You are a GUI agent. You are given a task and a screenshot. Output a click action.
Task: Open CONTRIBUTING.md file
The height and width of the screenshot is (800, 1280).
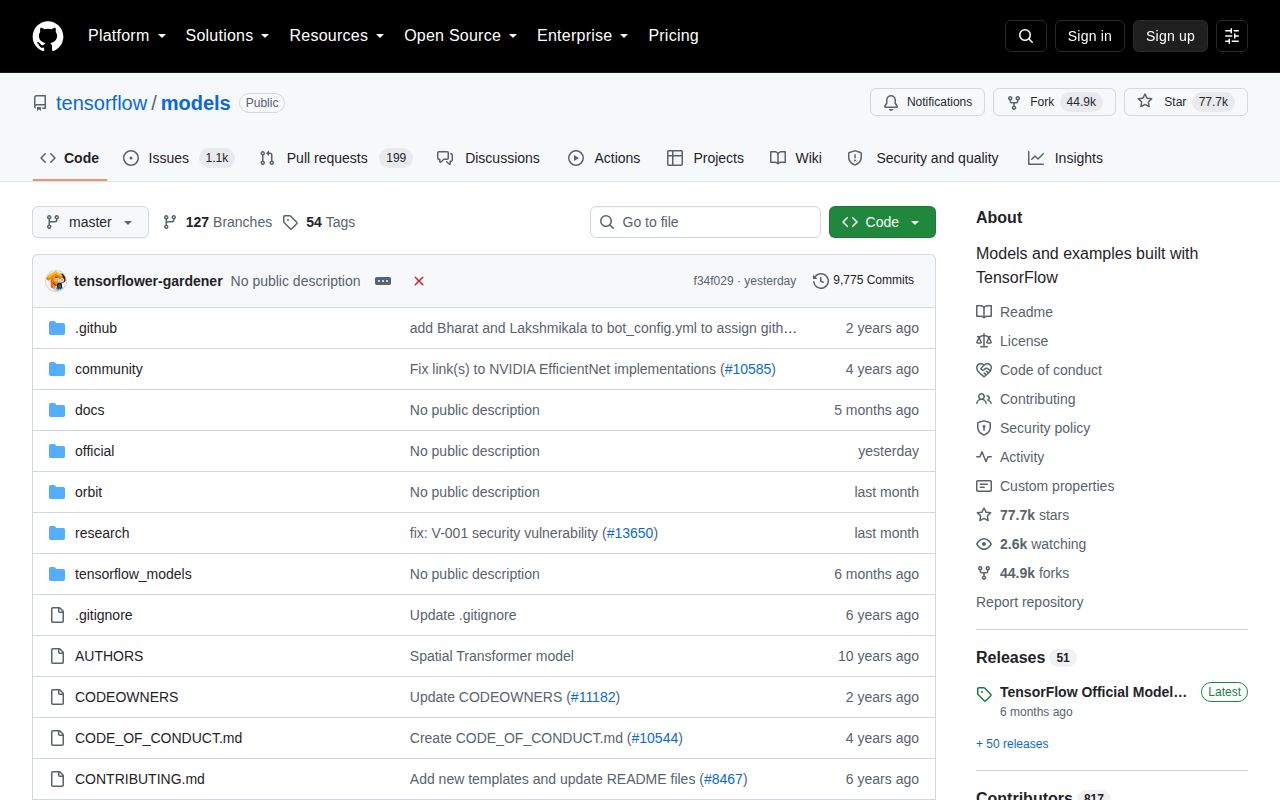pos(140,779)
